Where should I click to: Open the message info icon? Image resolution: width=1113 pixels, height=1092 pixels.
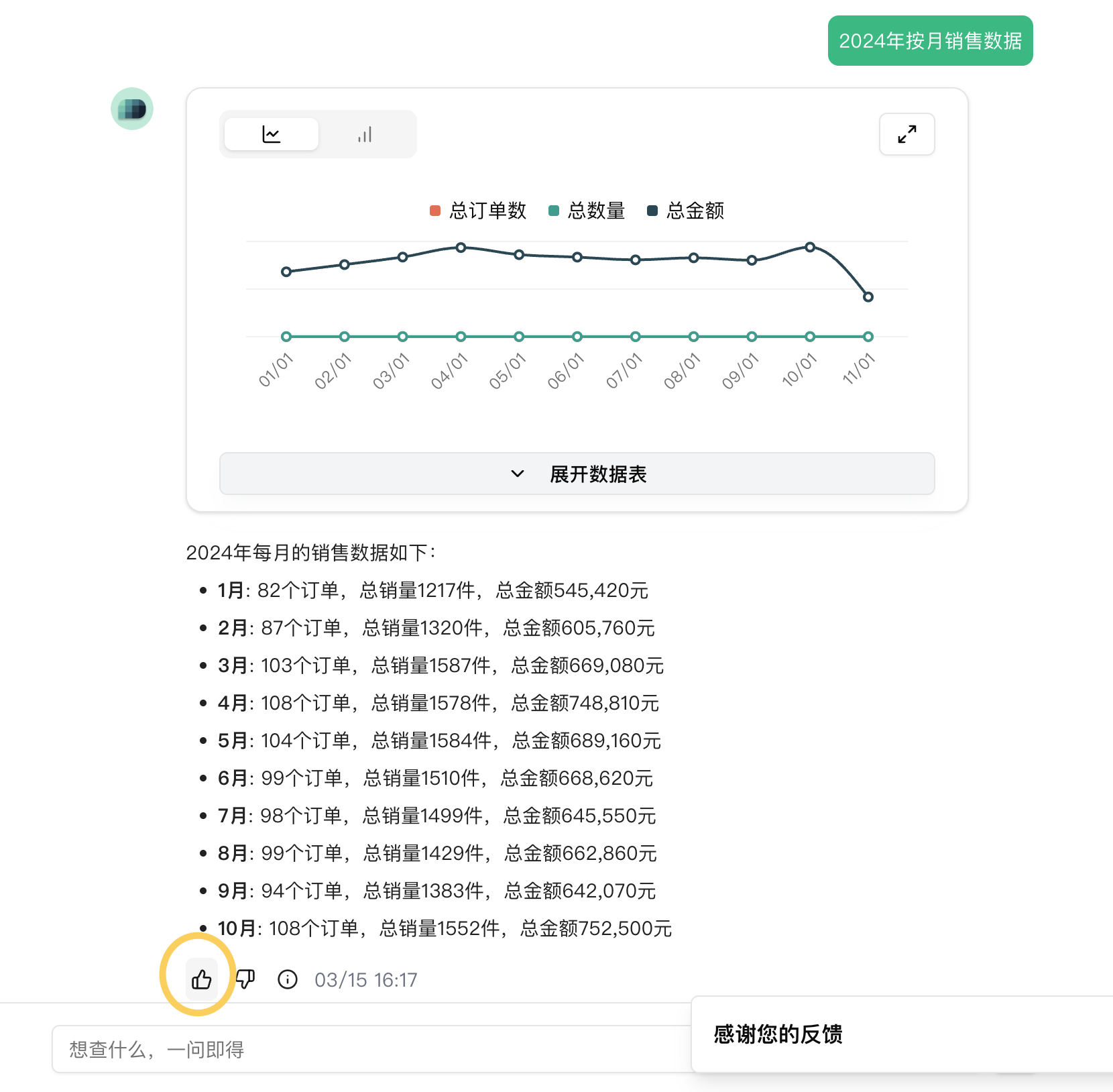tap(288, 980)
